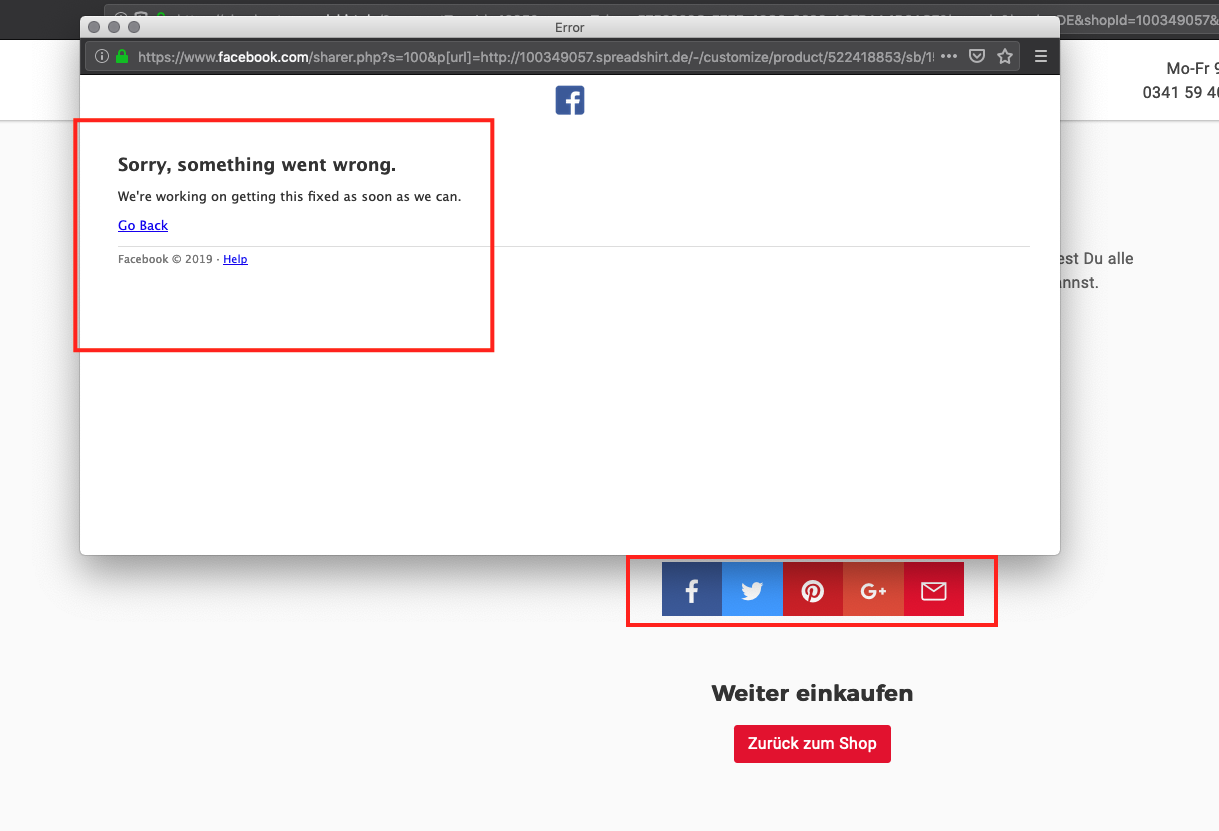Open the Facebook Help link
Viewport: 1219px width, 831px height.
(235, 259)
